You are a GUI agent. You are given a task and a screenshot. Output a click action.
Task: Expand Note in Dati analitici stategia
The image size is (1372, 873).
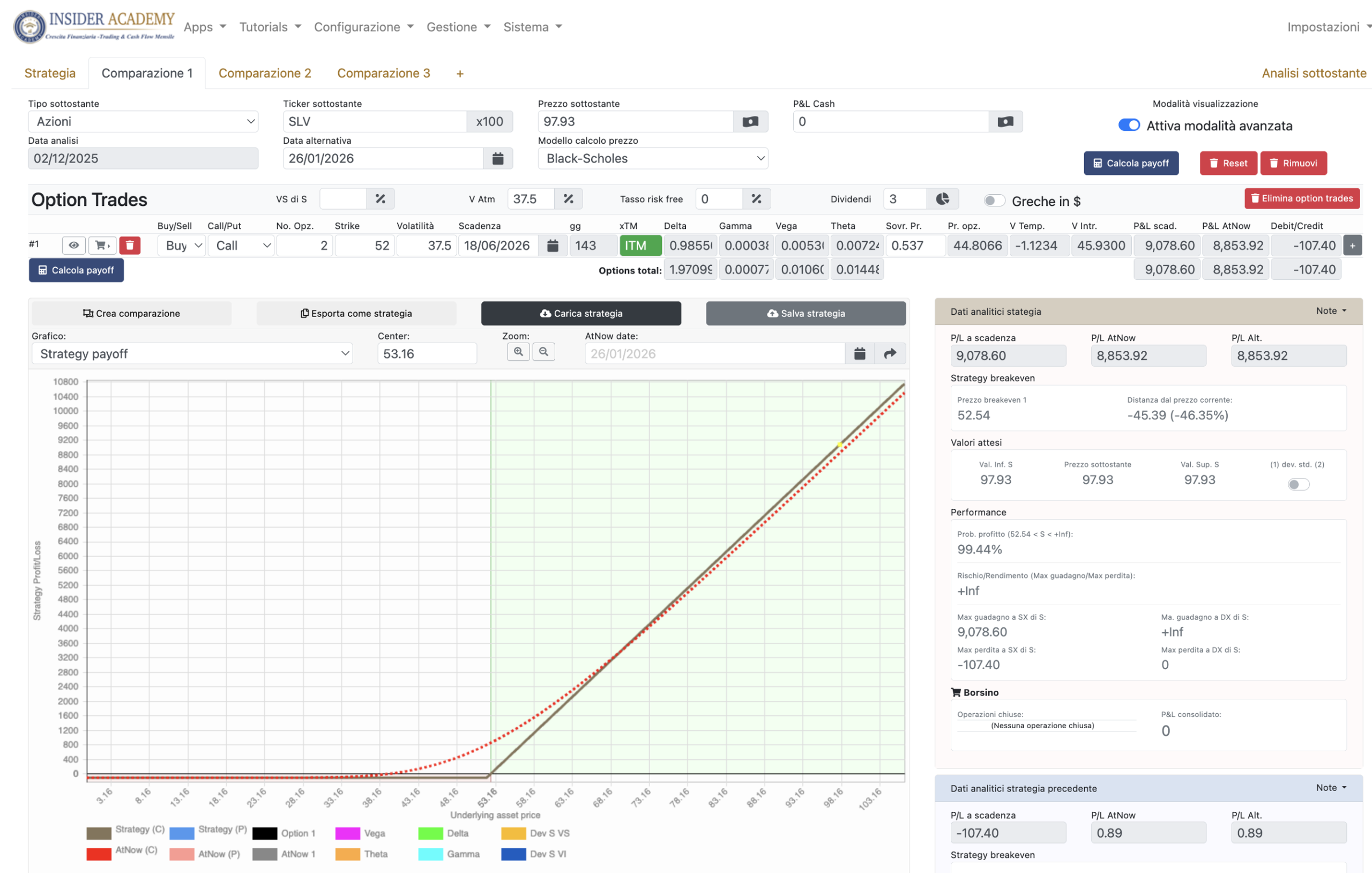(1331, 311)
